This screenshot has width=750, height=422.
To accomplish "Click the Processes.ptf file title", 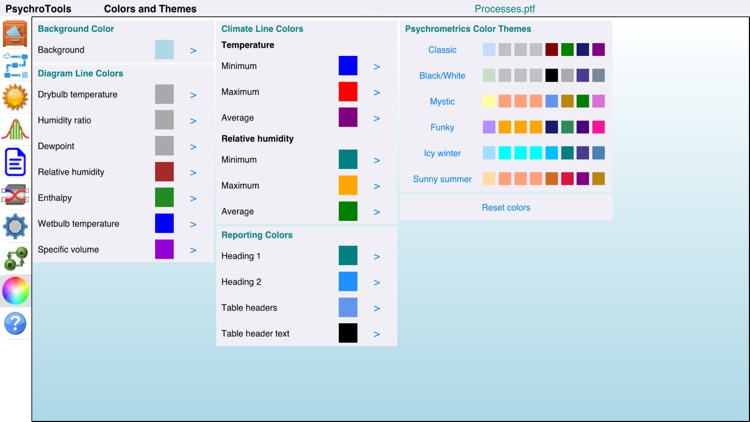I will 505,9.
